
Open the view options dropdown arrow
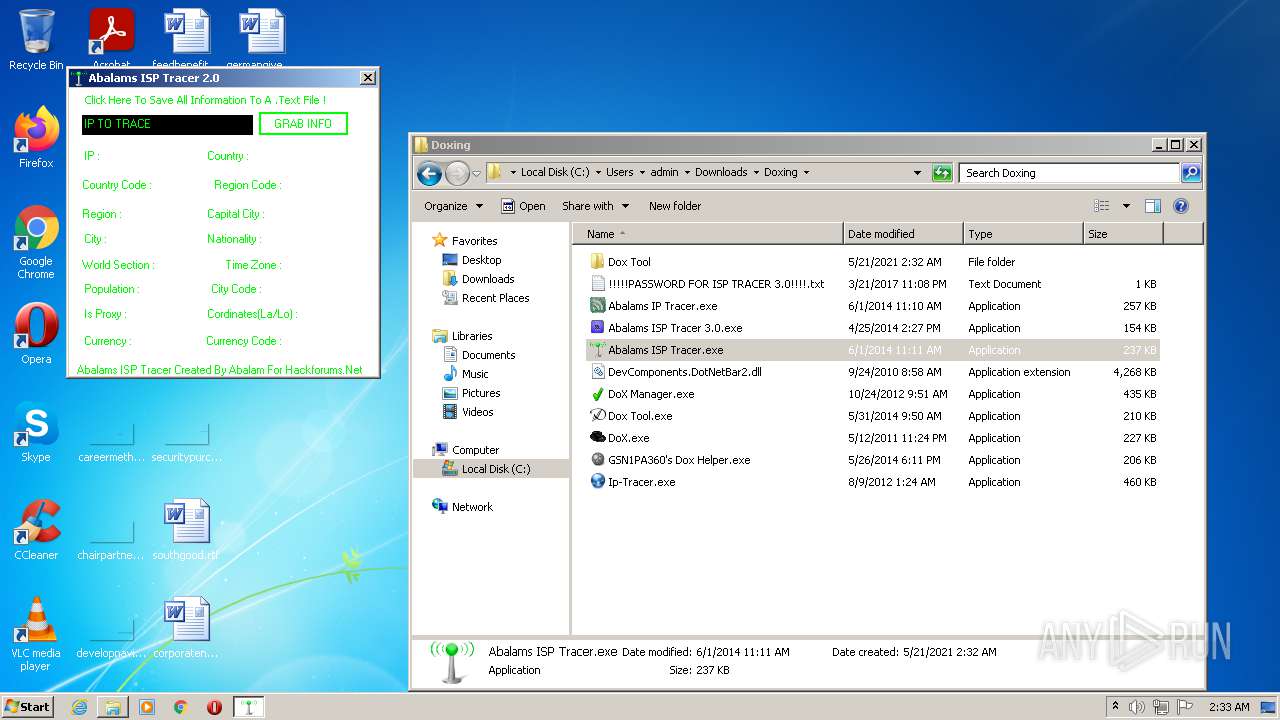point(1126,206)
